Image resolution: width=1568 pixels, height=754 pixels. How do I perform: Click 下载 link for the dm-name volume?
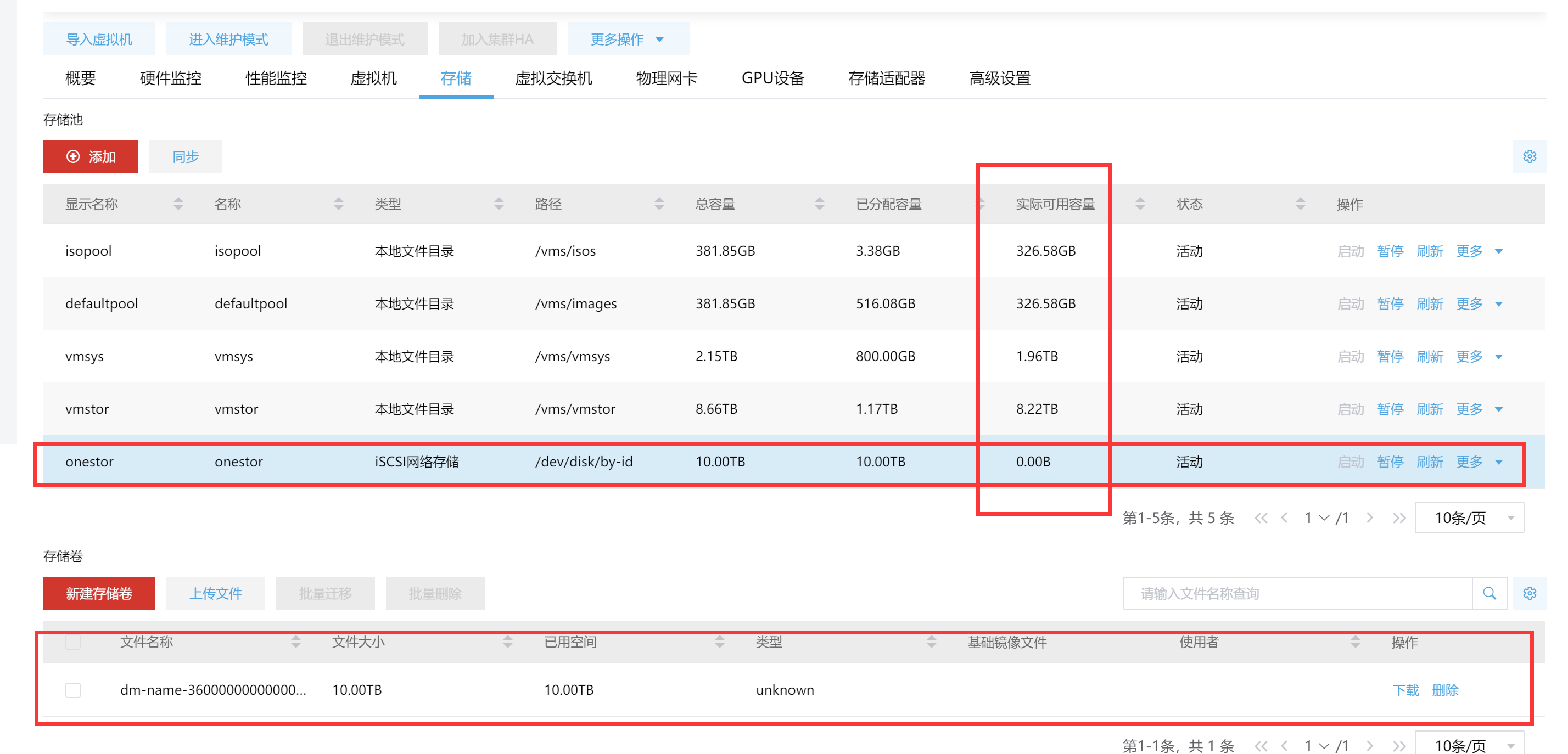pyautogui.click(x=1405, y=690)
